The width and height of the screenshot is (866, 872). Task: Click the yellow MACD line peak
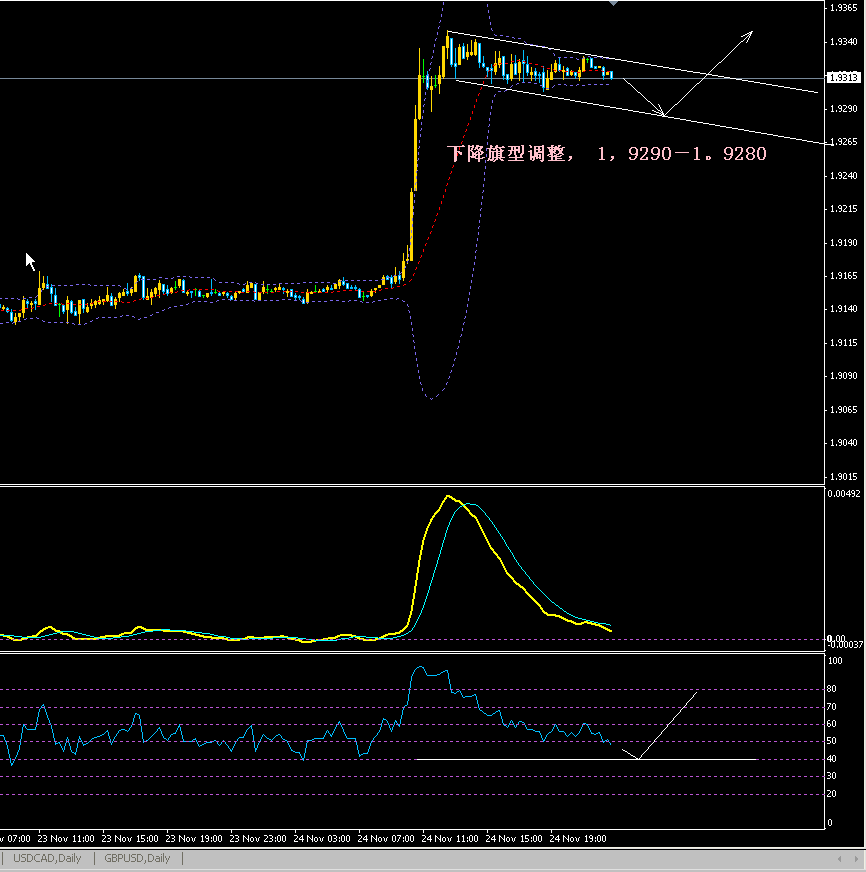447,497
